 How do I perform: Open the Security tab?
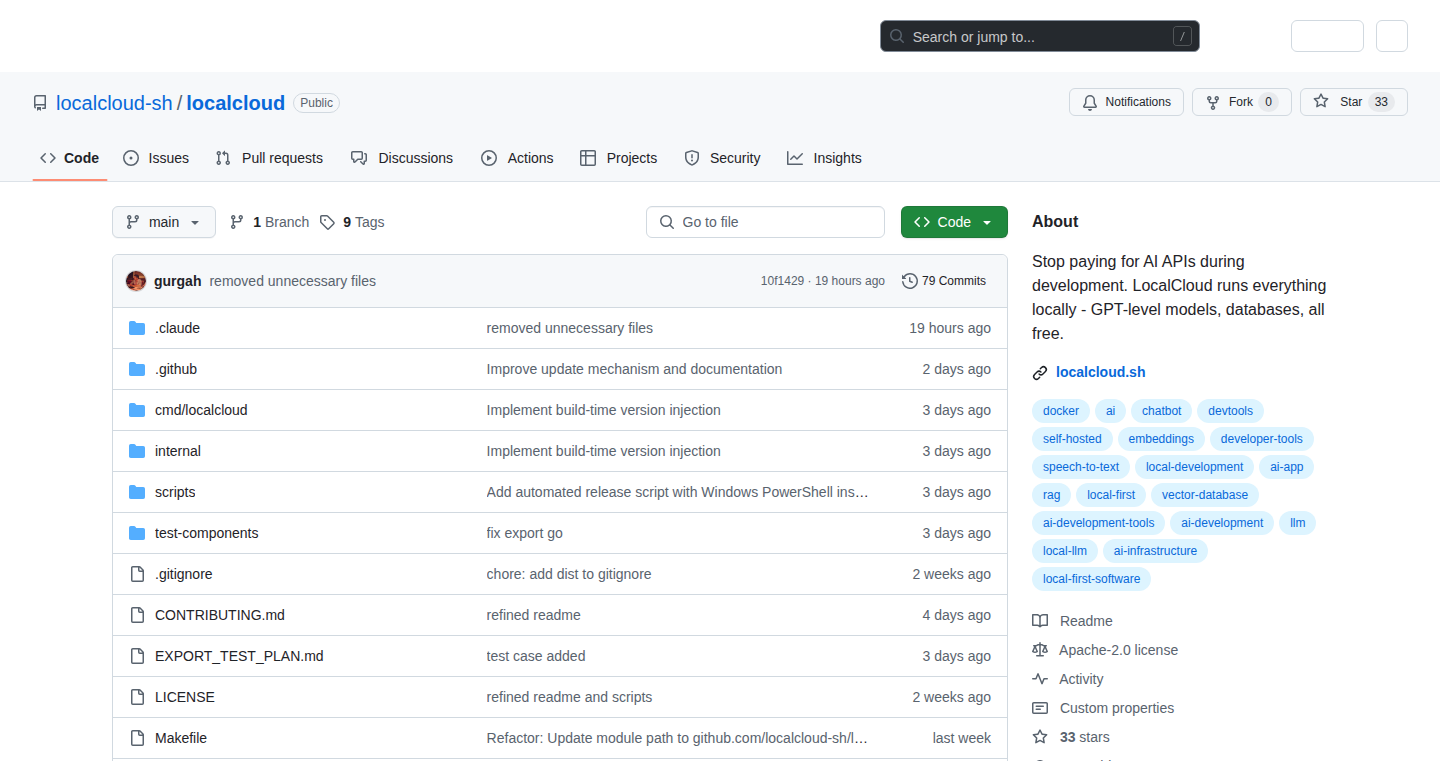coord(722,158)
